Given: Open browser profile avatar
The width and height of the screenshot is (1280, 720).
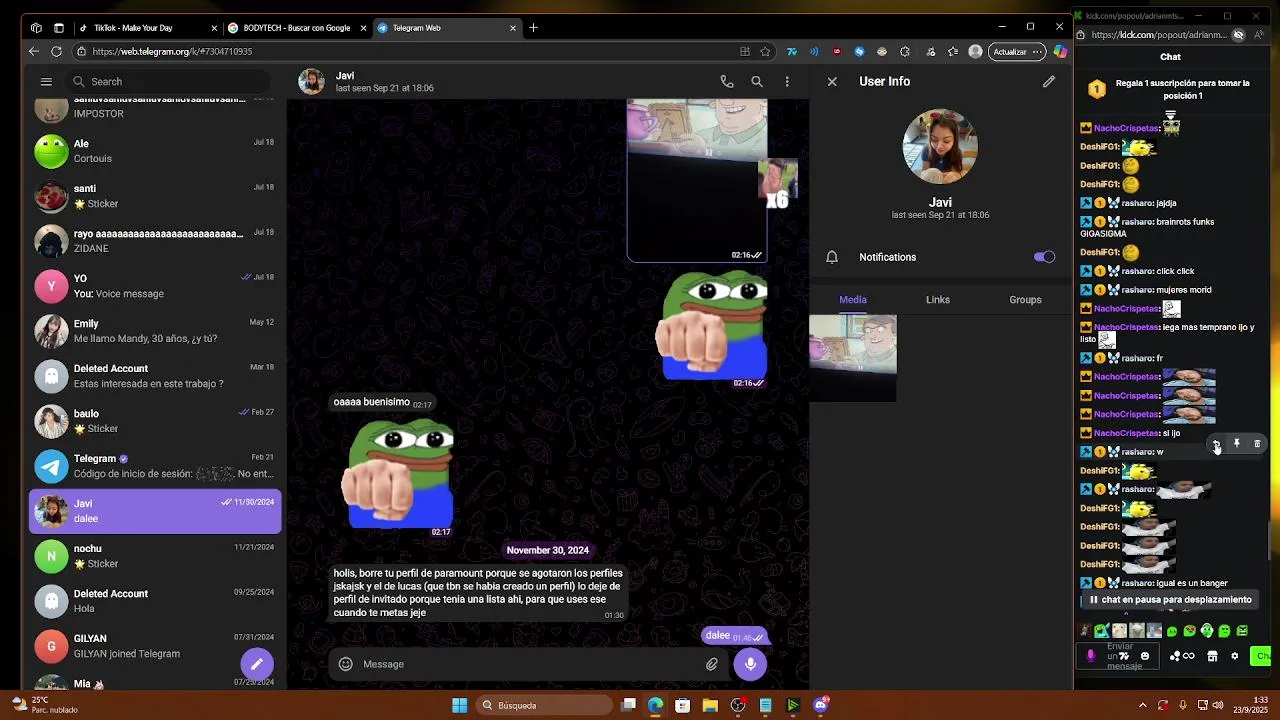Looking at the screenshot, I should [975, 51].
